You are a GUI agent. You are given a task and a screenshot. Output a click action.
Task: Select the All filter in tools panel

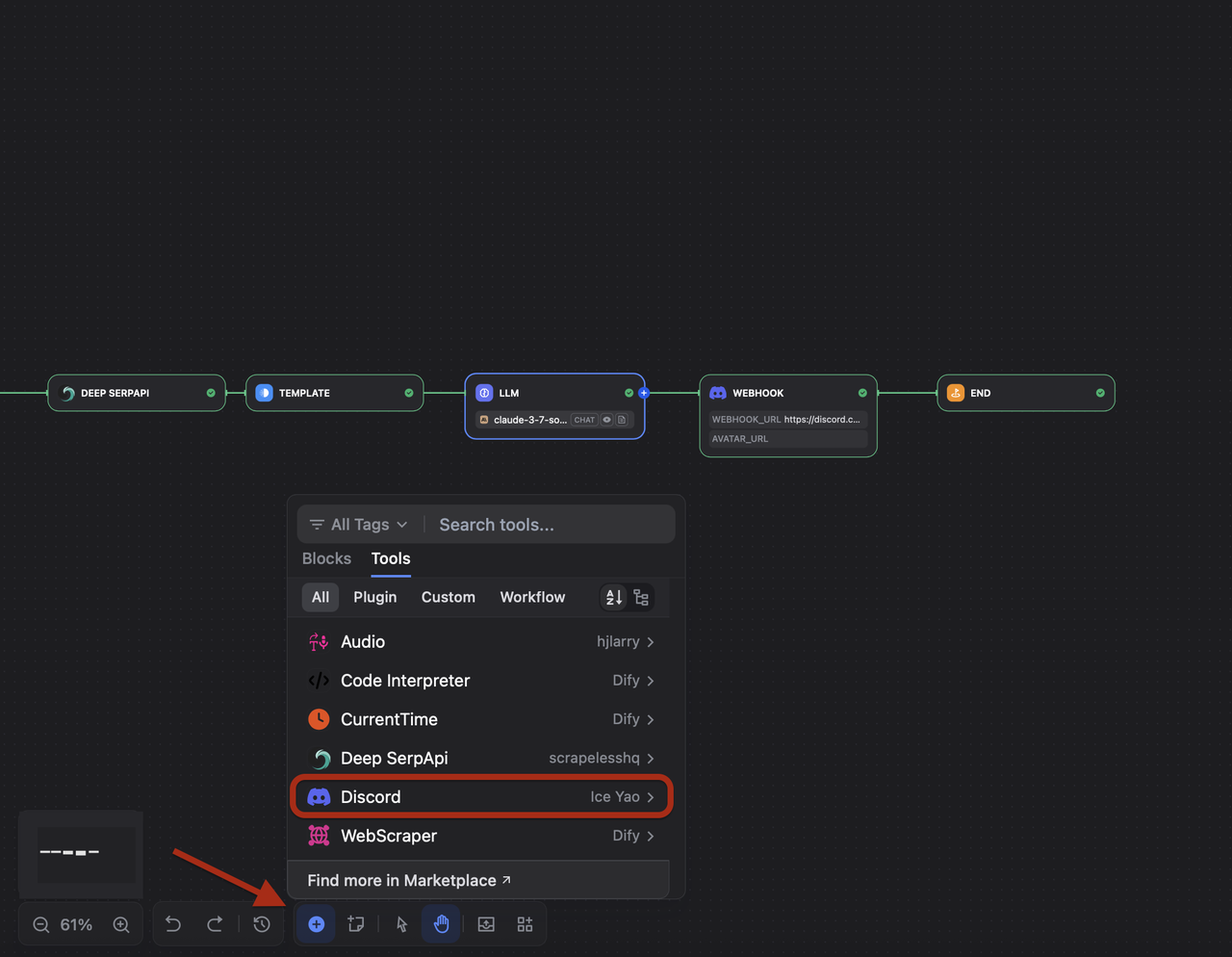click(320, 597)
